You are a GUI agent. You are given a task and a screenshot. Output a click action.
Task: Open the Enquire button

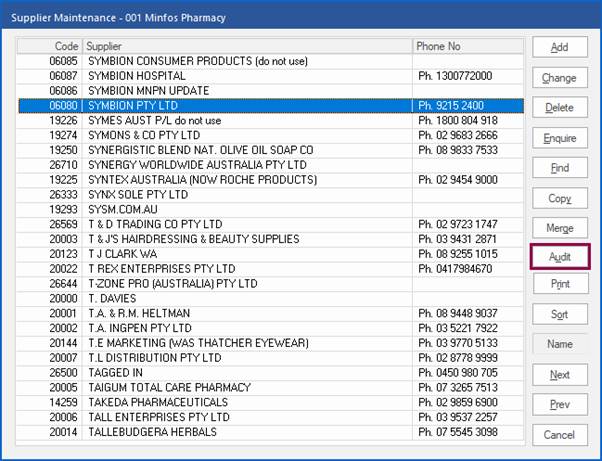pyautogui.click(x=560, y=138)
